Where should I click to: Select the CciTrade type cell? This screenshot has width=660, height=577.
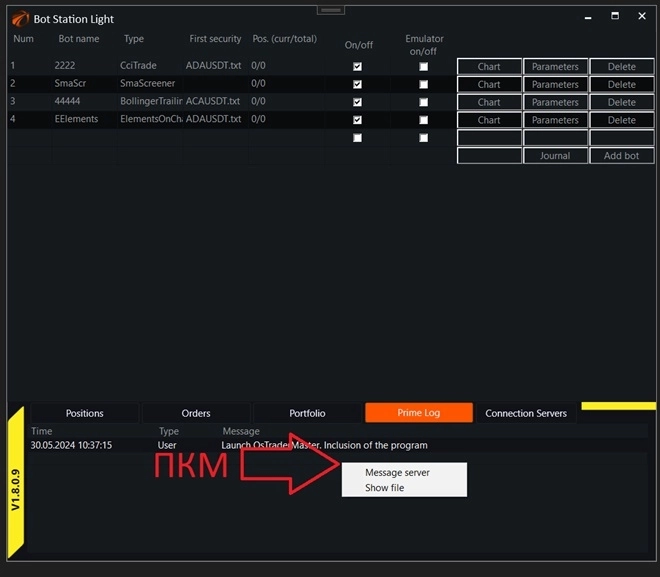(150, 66)
